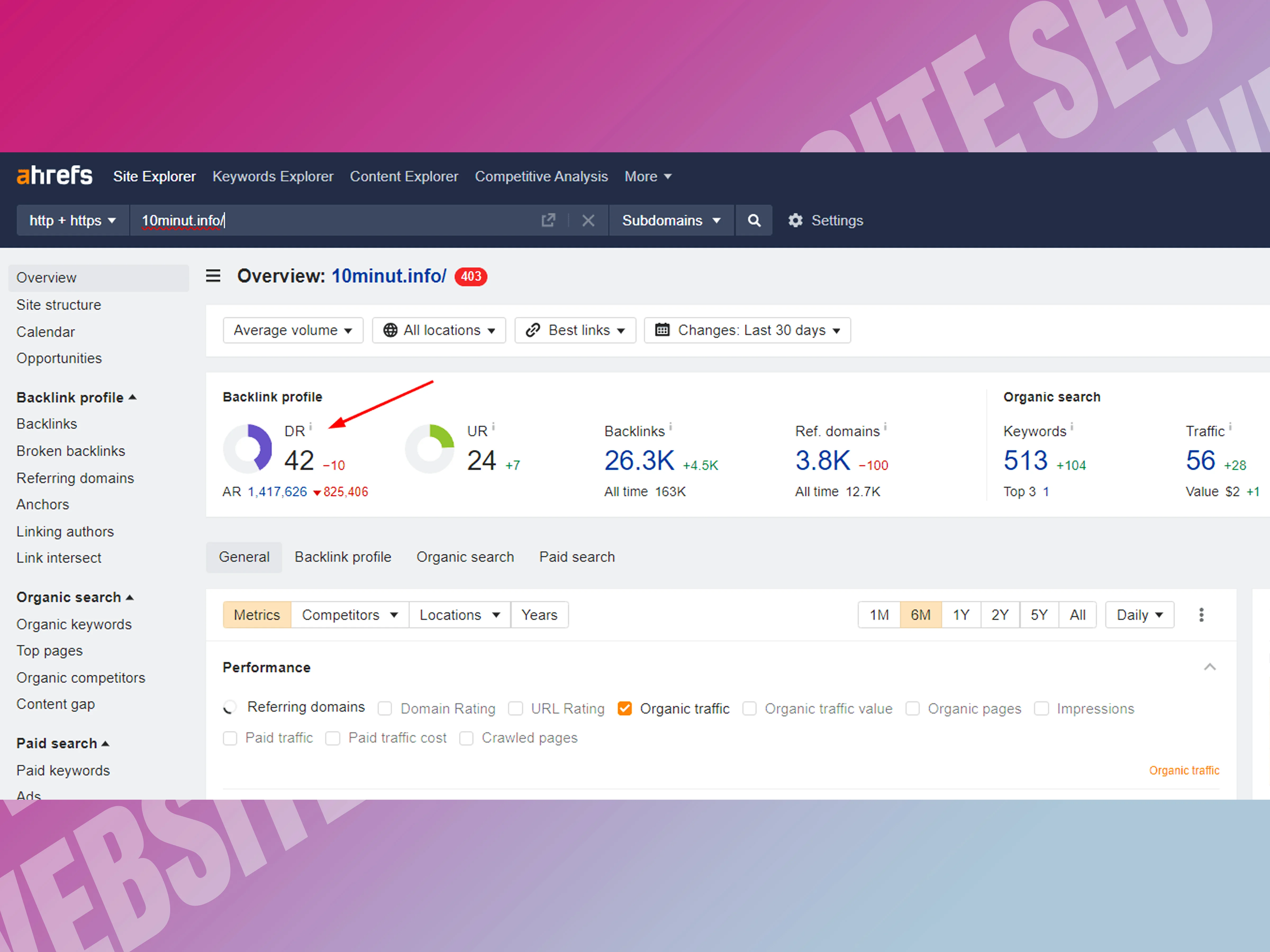Open Settings gear icon

click(795, 220)
